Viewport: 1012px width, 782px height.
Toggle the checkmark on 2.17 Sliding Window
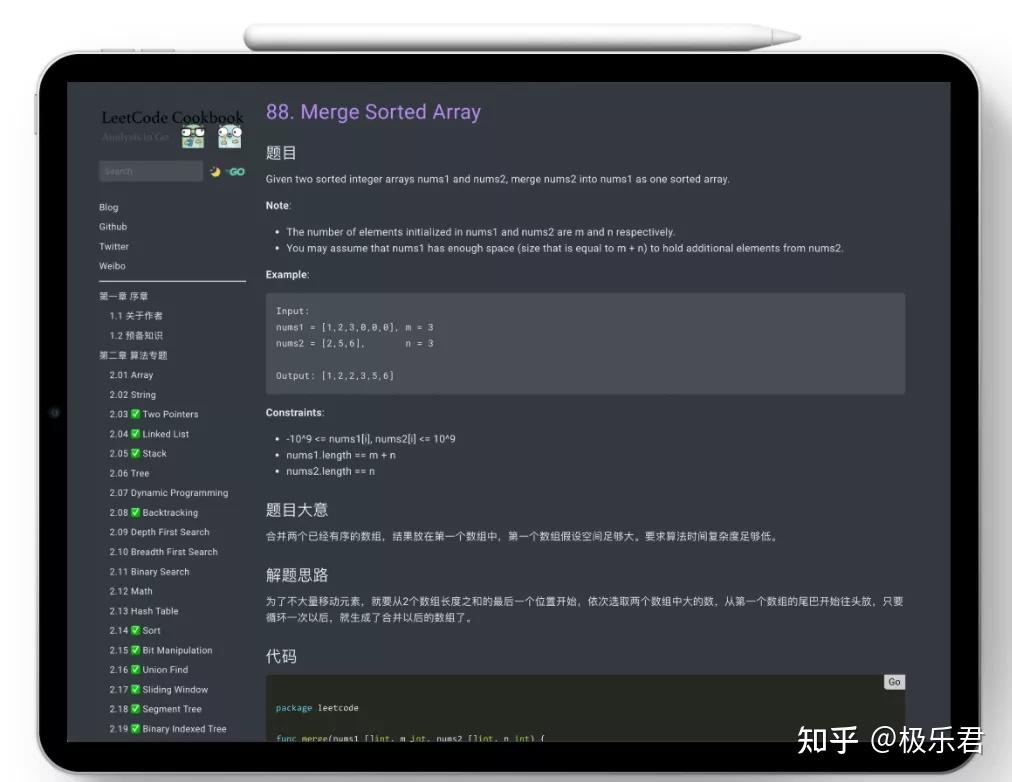tap(134, 689)
